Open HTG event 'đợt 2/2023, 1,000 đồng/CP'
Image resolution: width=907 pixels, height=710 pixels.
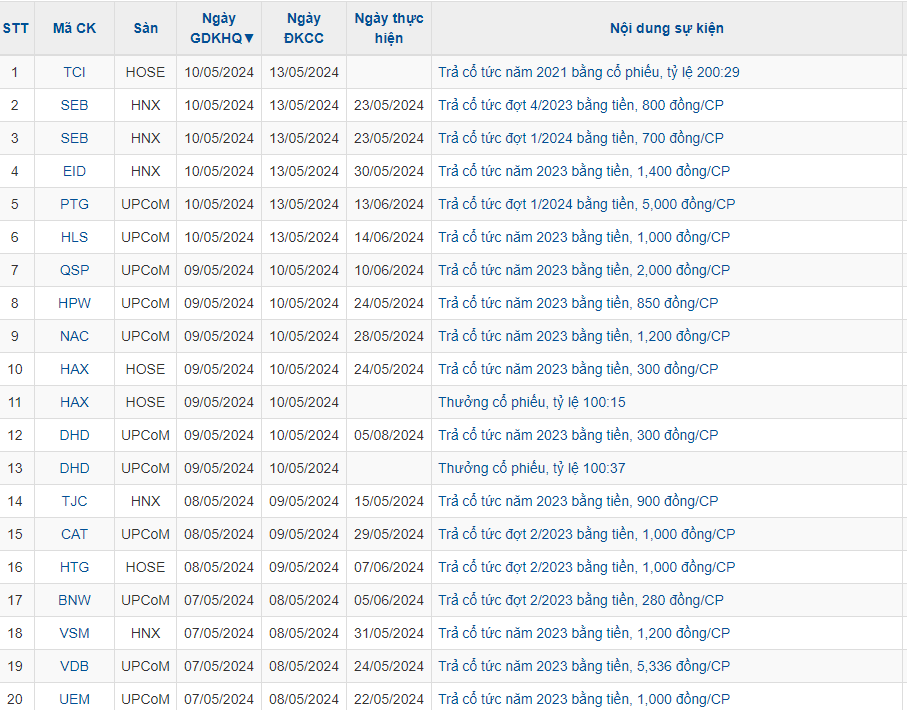(x=587, y=567)
